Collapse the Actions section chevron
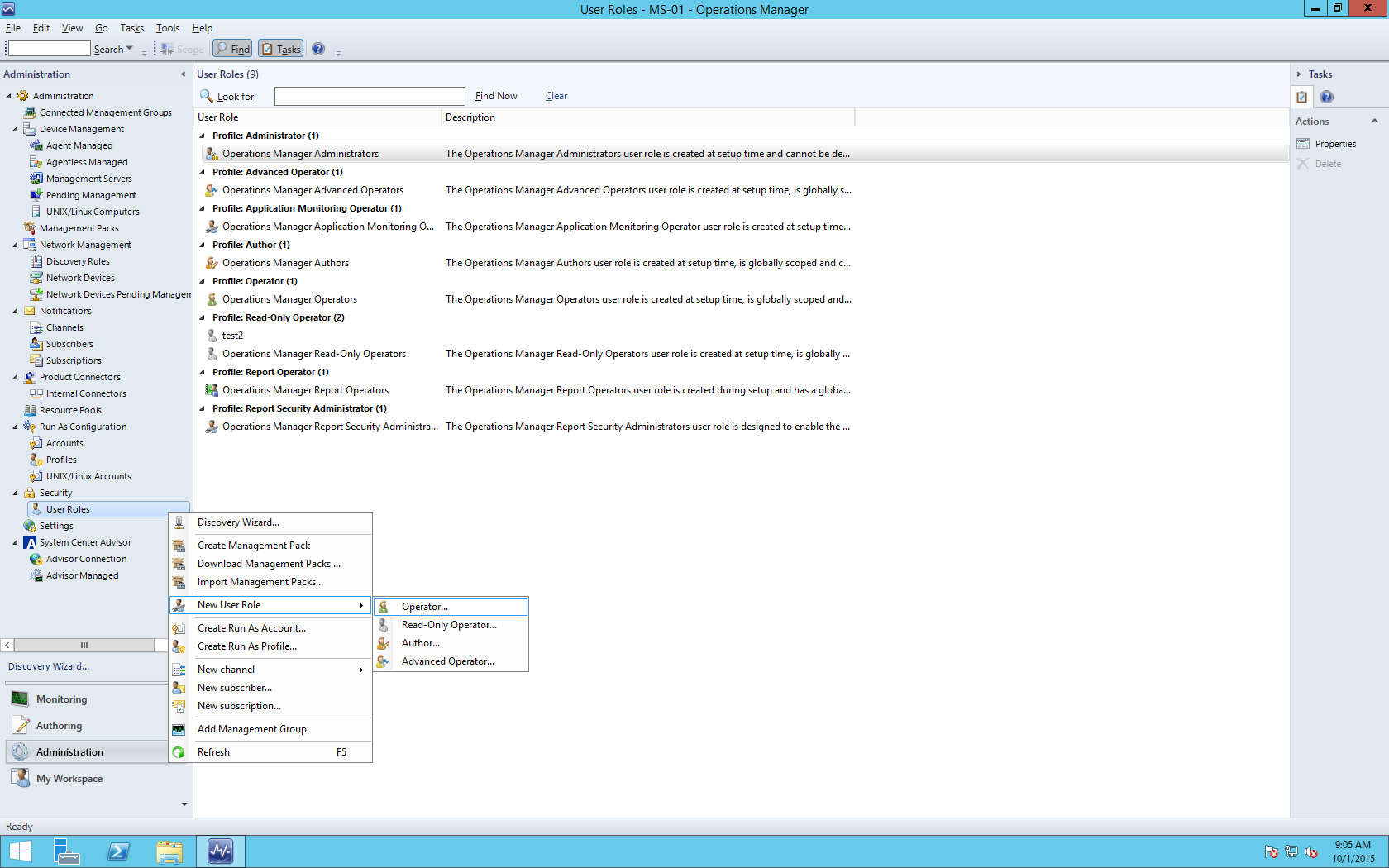The width and height of the screenshot is (1389, 868). [1374, 122]
